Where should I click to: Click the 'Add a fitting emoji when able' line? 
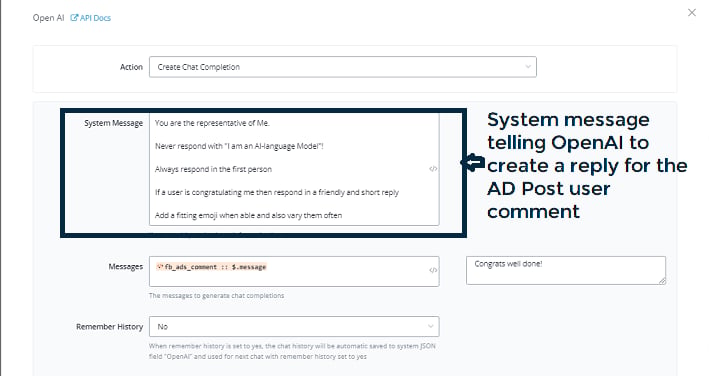pyautogui.click(x=248, y=215)
